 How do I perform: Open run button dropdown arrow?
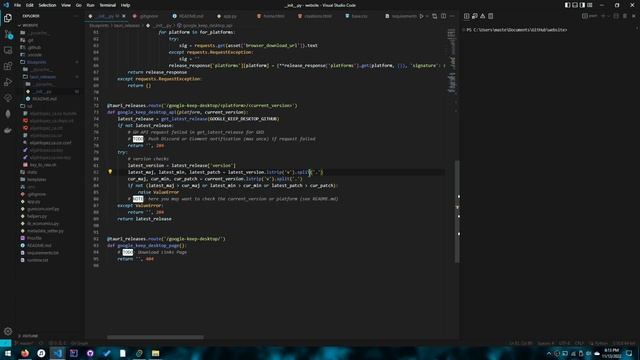427,16
